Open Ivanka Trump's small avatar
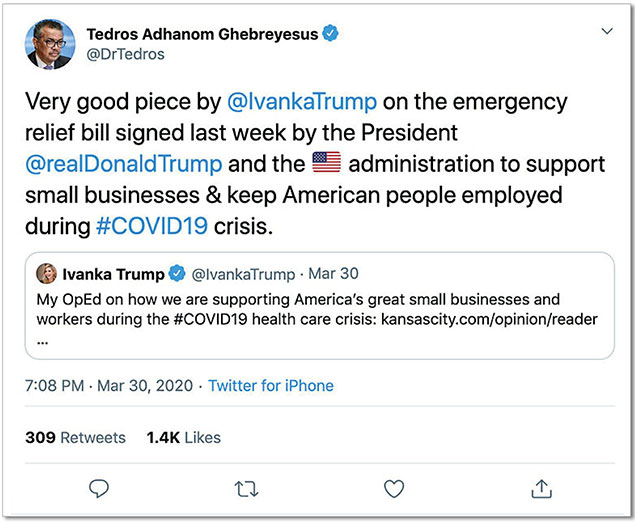This screenshot has height=522, width=635. [46, 274]
